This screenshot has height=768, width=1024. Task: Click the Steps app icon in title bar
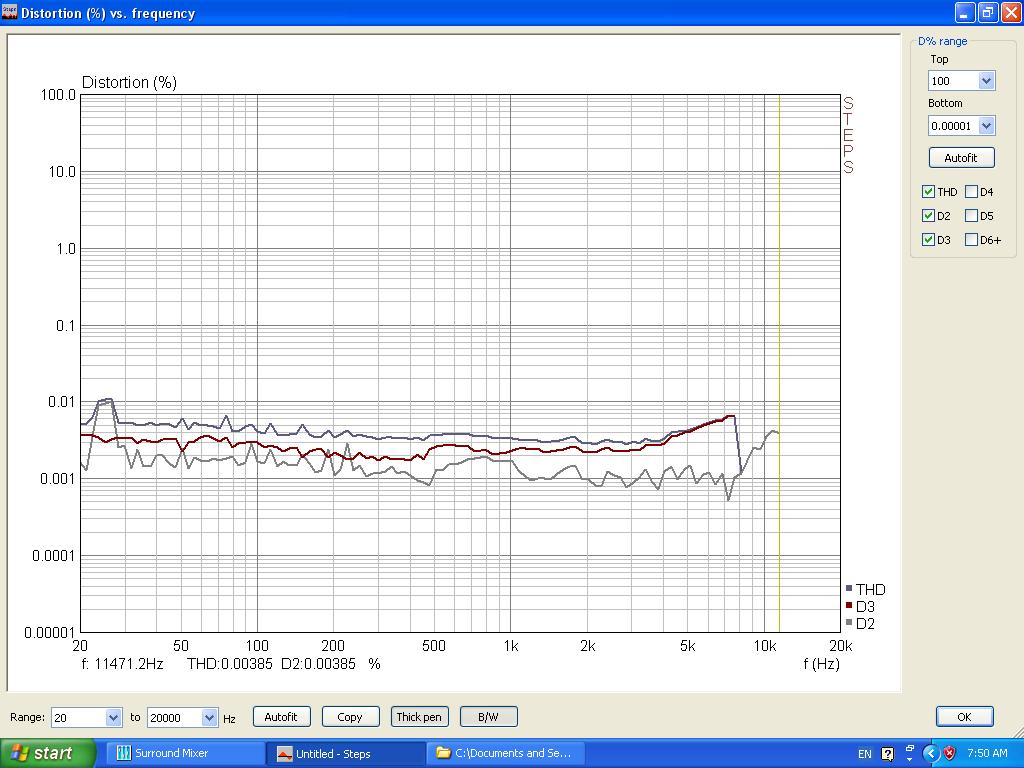pyautogui.click(x=9, y=12)
